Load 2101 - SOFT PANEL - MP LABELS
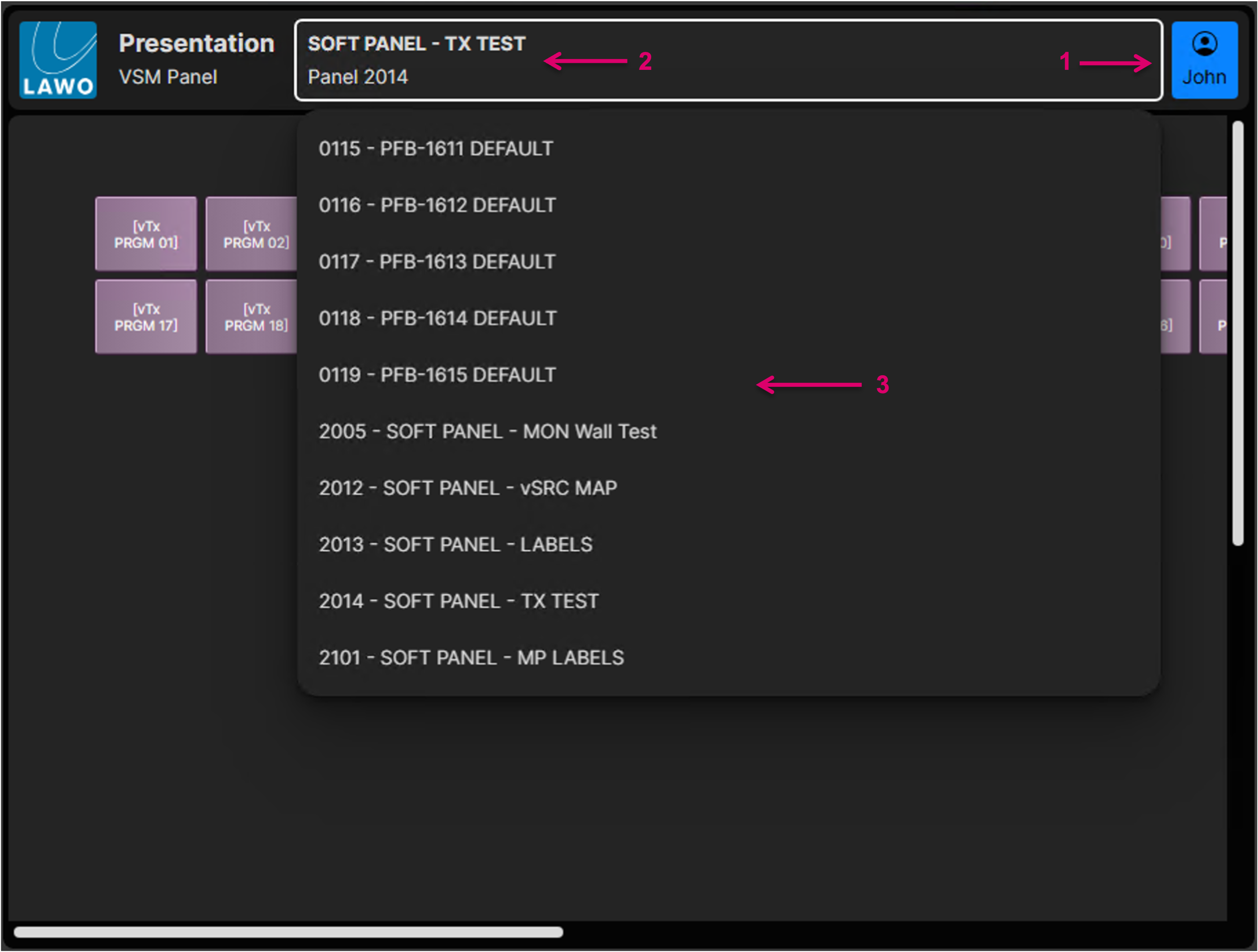Image resolution: width=1258 pixels, height=952 pixels. [471, 657]
